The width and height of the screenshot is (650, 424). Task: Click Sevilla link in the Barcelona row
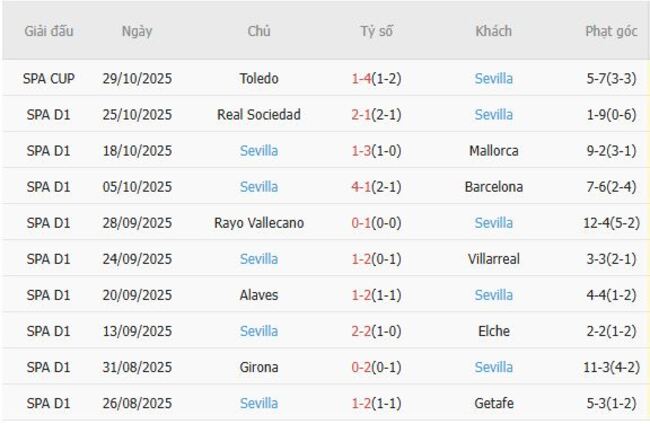[259, 187]
